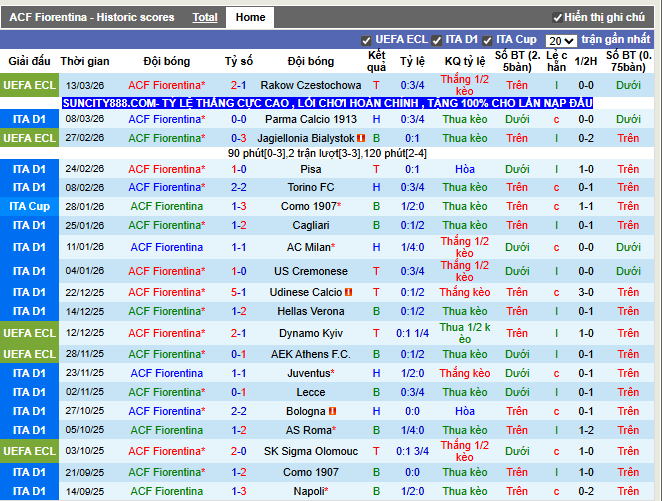Click ITA D1 badge on AC Milan row

(x=30, y=247)
